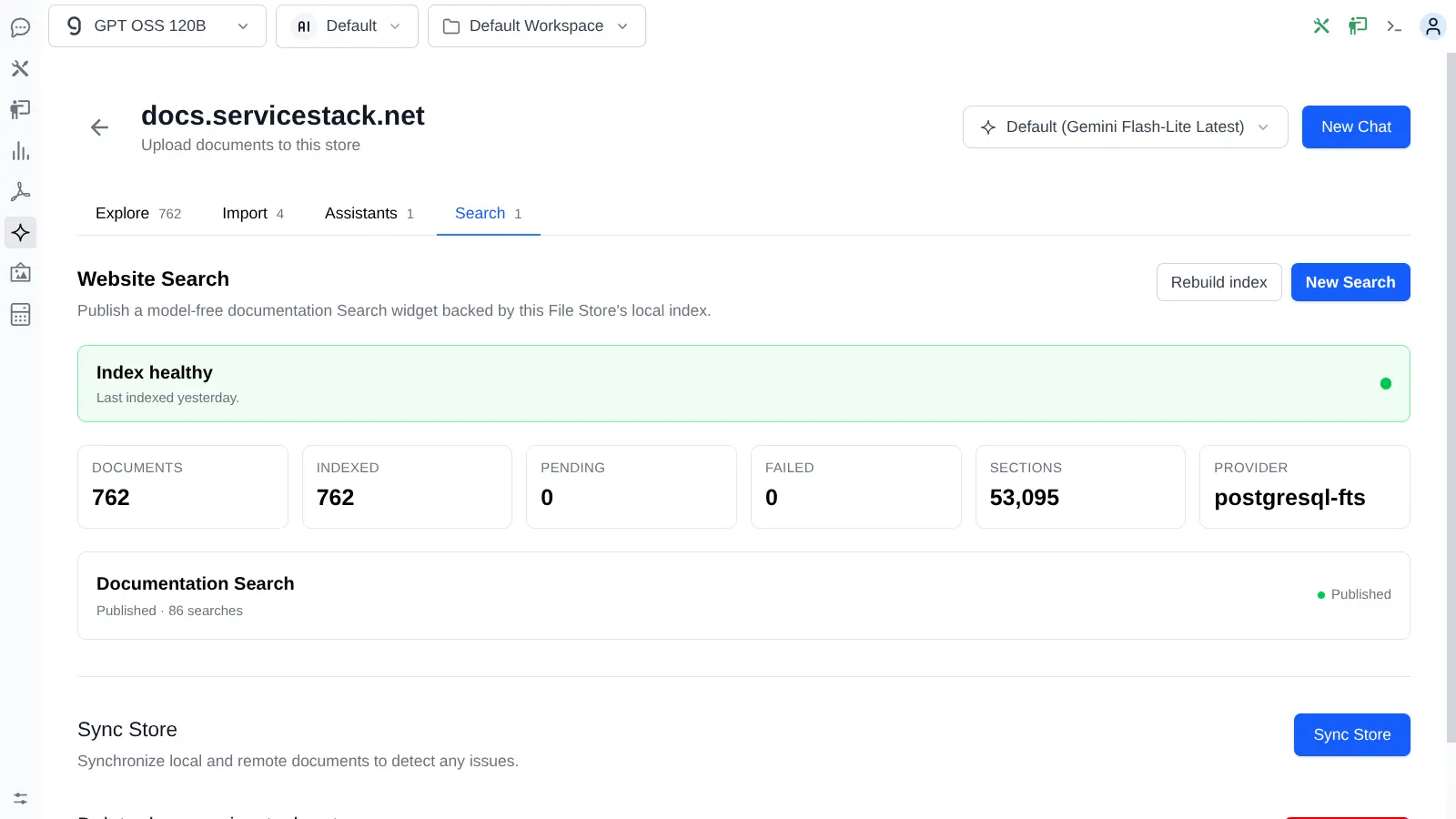Switch to the Explore tab
This screenshot has height=819, width=1456.
[x=138, y=213]
